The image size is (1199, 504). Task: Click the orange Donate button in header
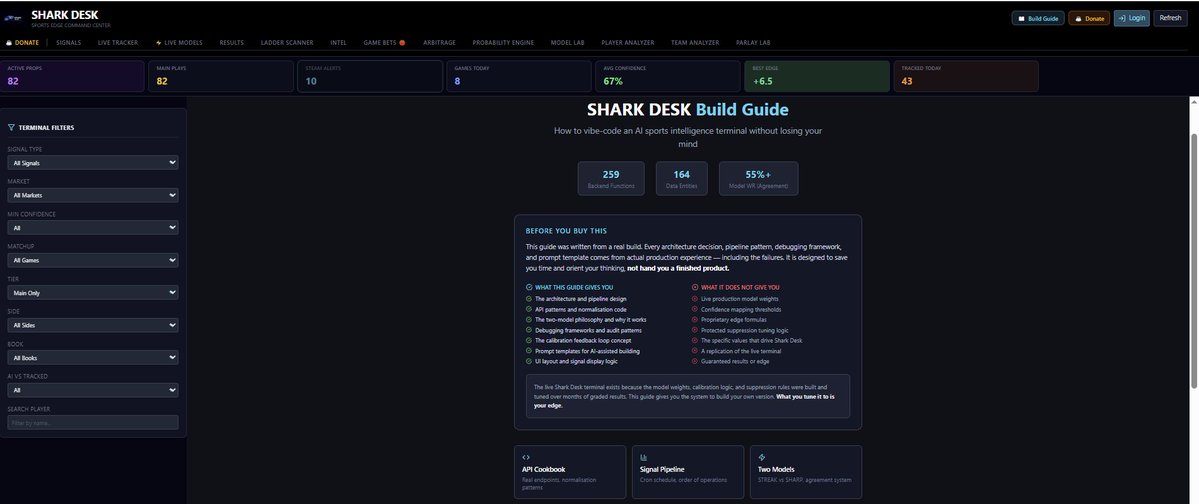tap(1089, 18)
